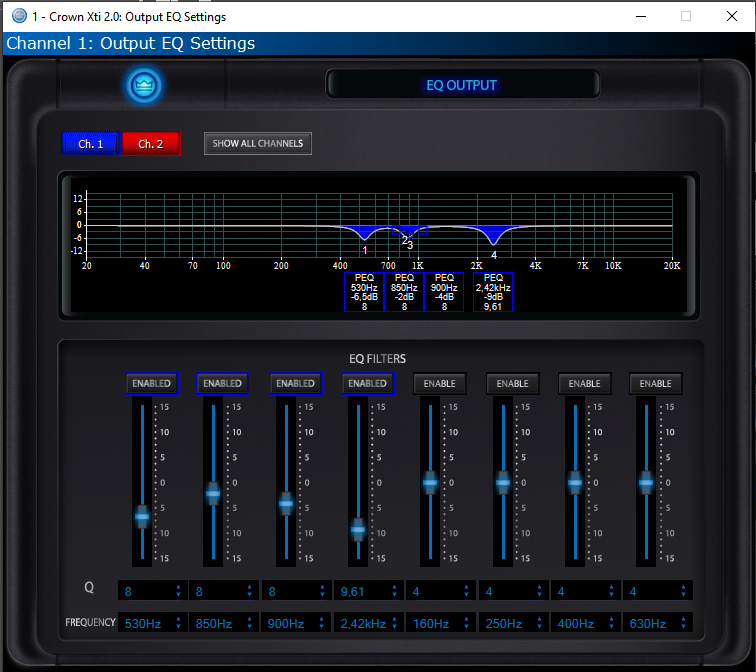This screenshot has width=756, height=672.
Task: Open the 530Hz frequency stepper arrows
Action: [x=179, y=623]
